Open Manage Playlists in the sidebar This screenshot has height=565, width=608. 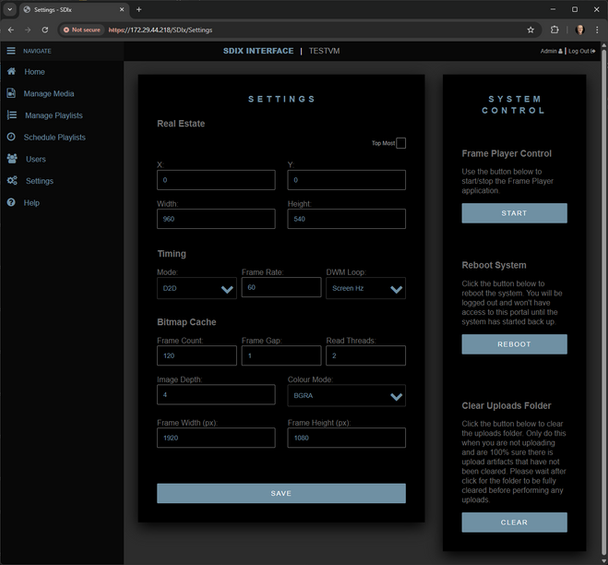(x=54, y=116)
